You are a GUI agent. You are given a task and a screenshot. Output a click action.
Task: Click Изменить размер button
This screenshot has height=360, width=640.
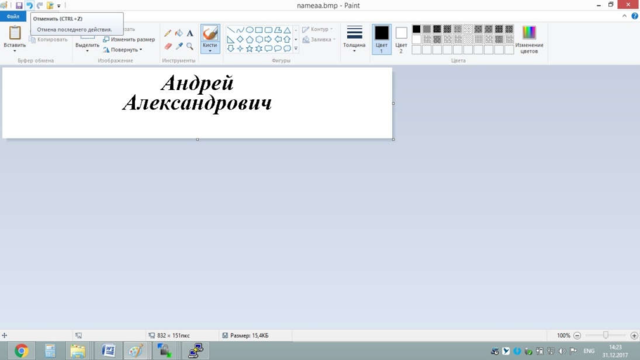click(129, 40)
